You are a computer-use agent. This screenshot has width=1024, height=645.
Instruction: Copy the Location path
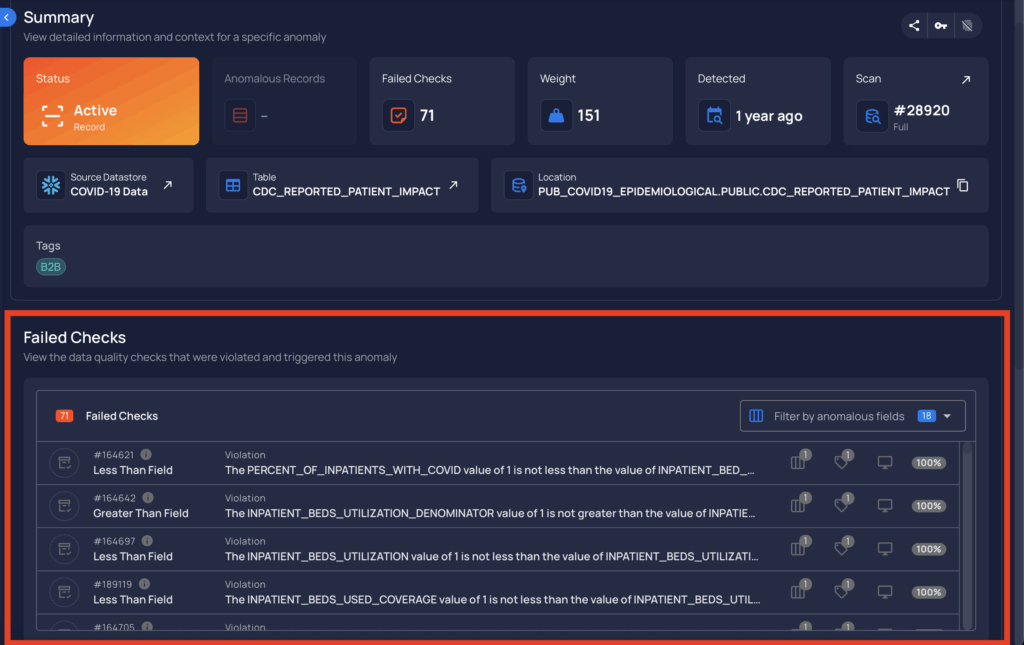(x=963, y=185)
